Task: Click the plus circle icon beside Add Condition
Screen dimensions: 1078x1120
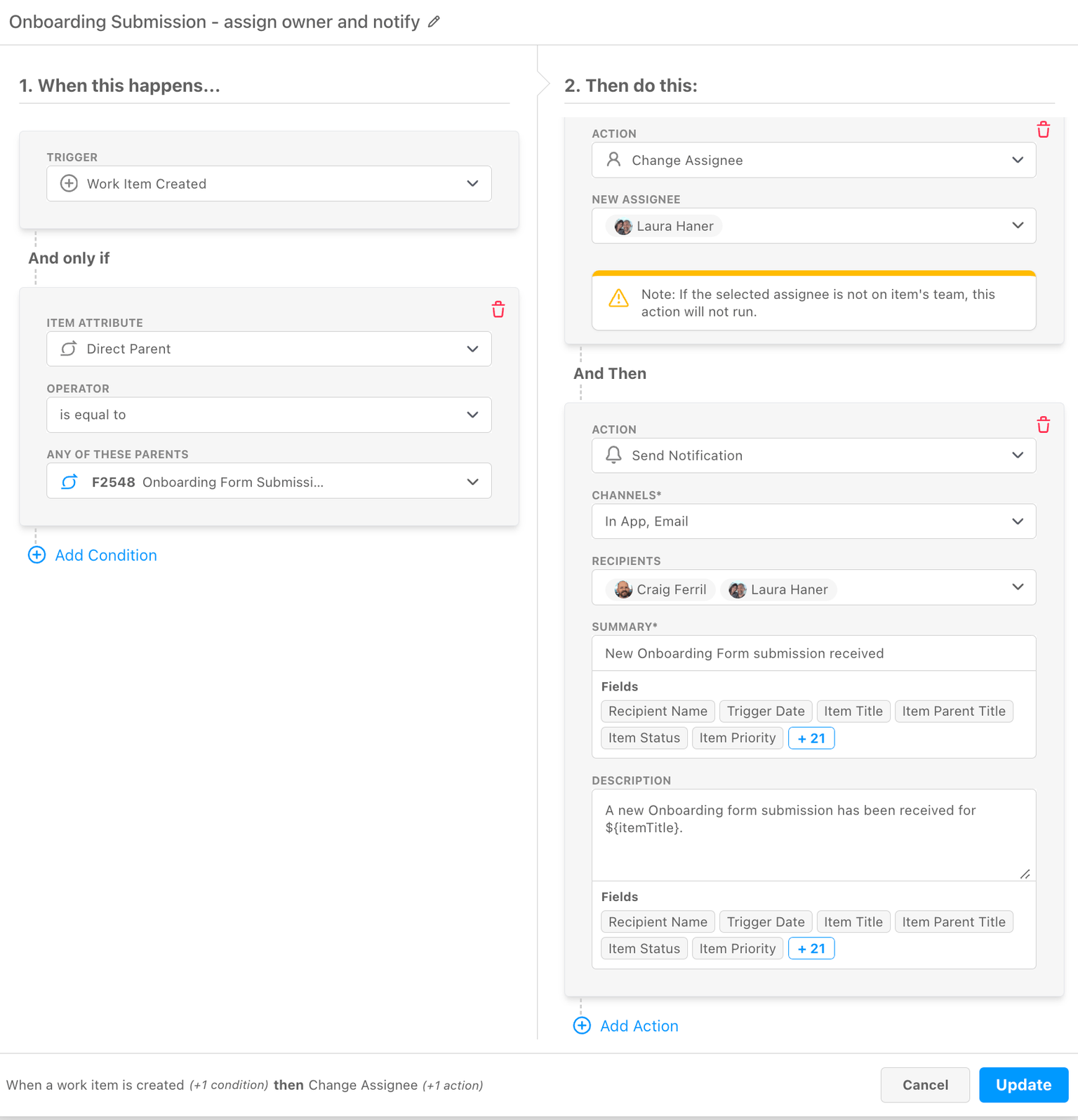Action: pos(36,555)
